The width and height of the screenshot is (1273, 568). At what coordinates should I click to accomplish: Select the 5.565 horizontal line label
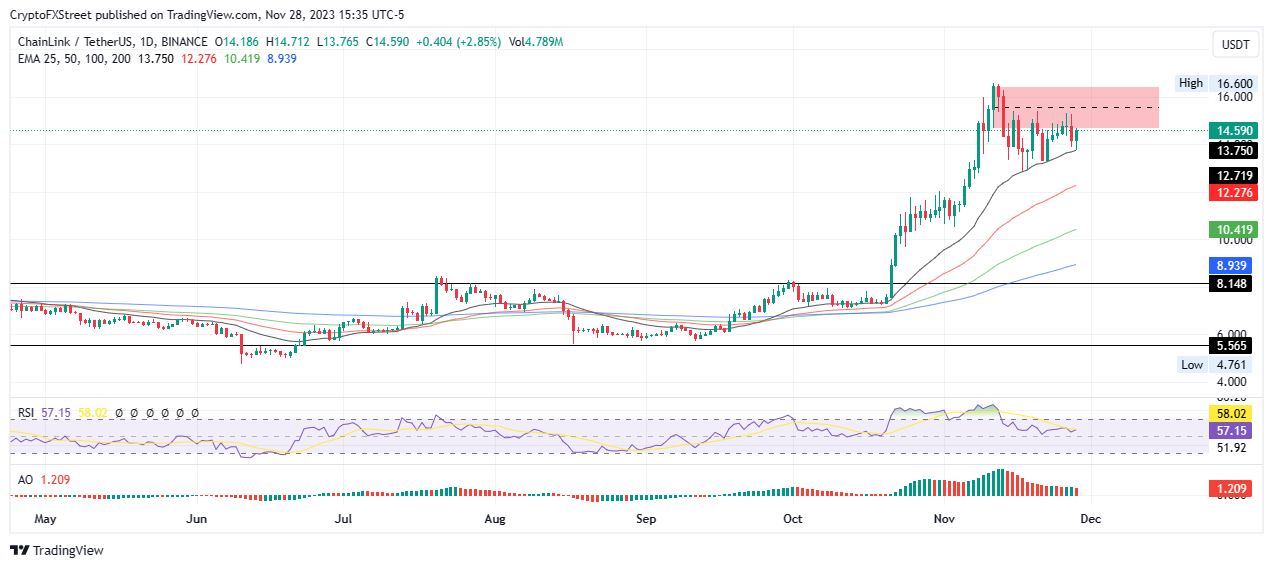1231,345
